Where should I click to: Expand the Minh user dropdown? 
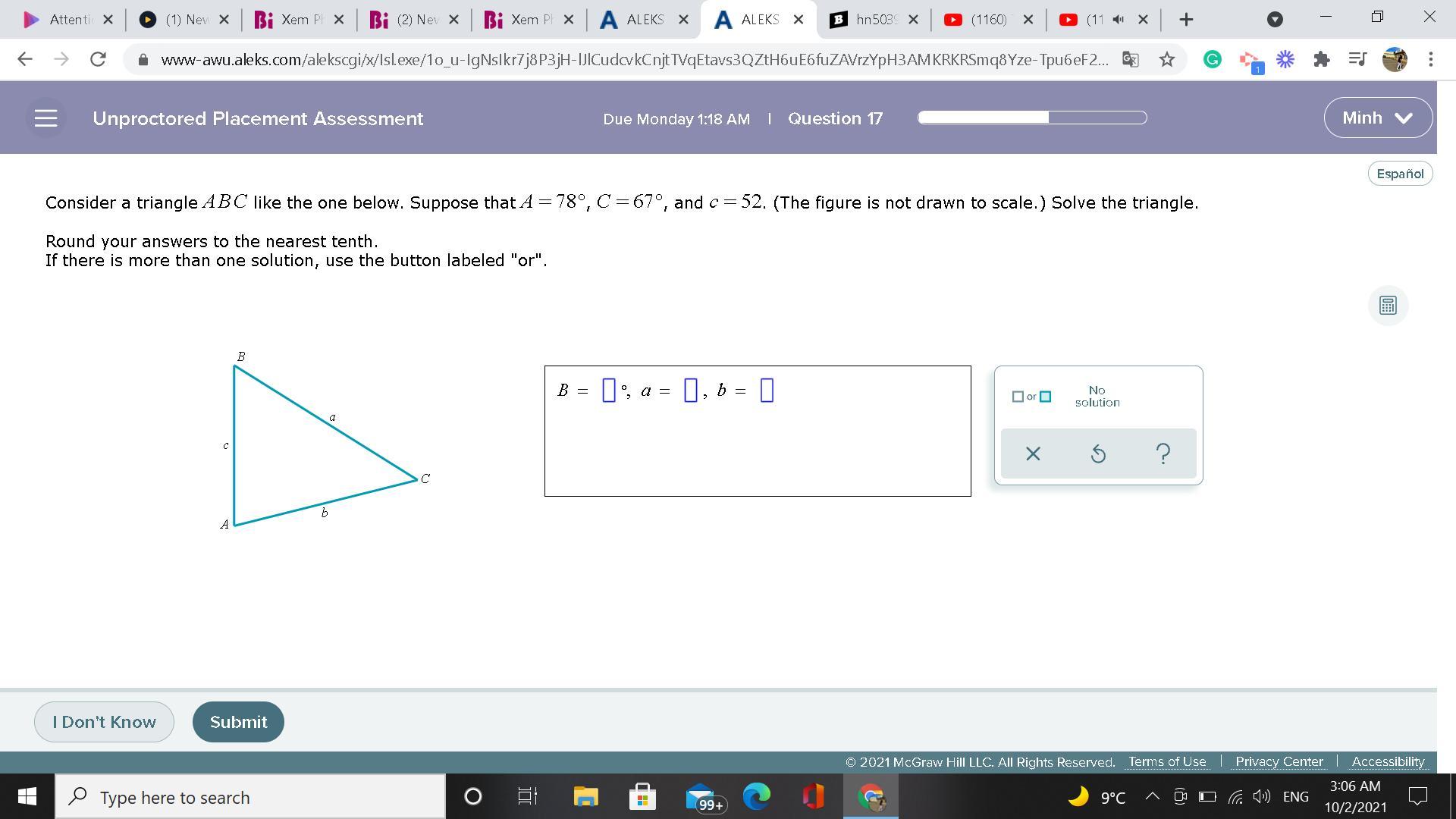click(x=1377, y=118)
